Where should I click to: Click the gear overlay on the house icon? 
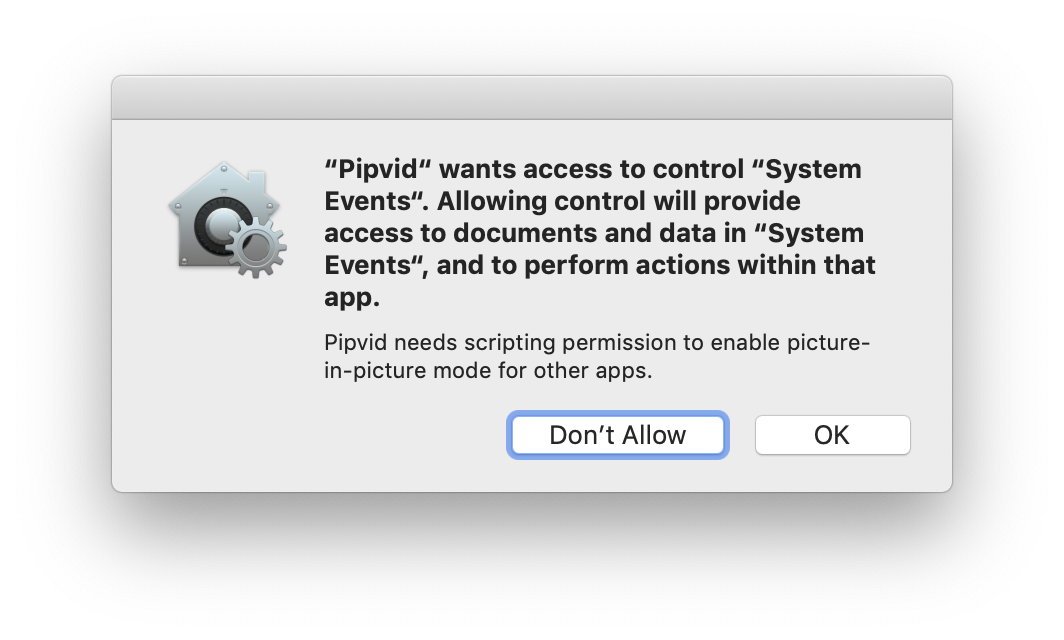point(256,247)
